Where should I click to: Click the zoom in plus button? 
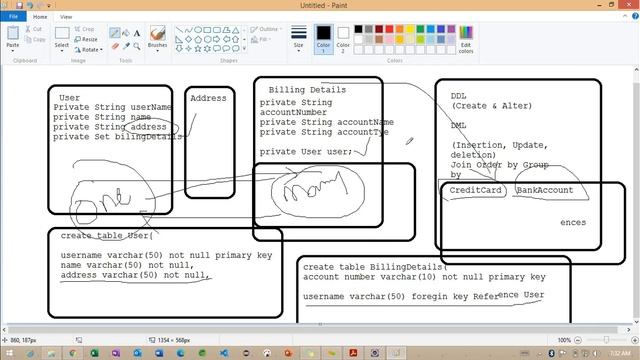click(635, 340)
